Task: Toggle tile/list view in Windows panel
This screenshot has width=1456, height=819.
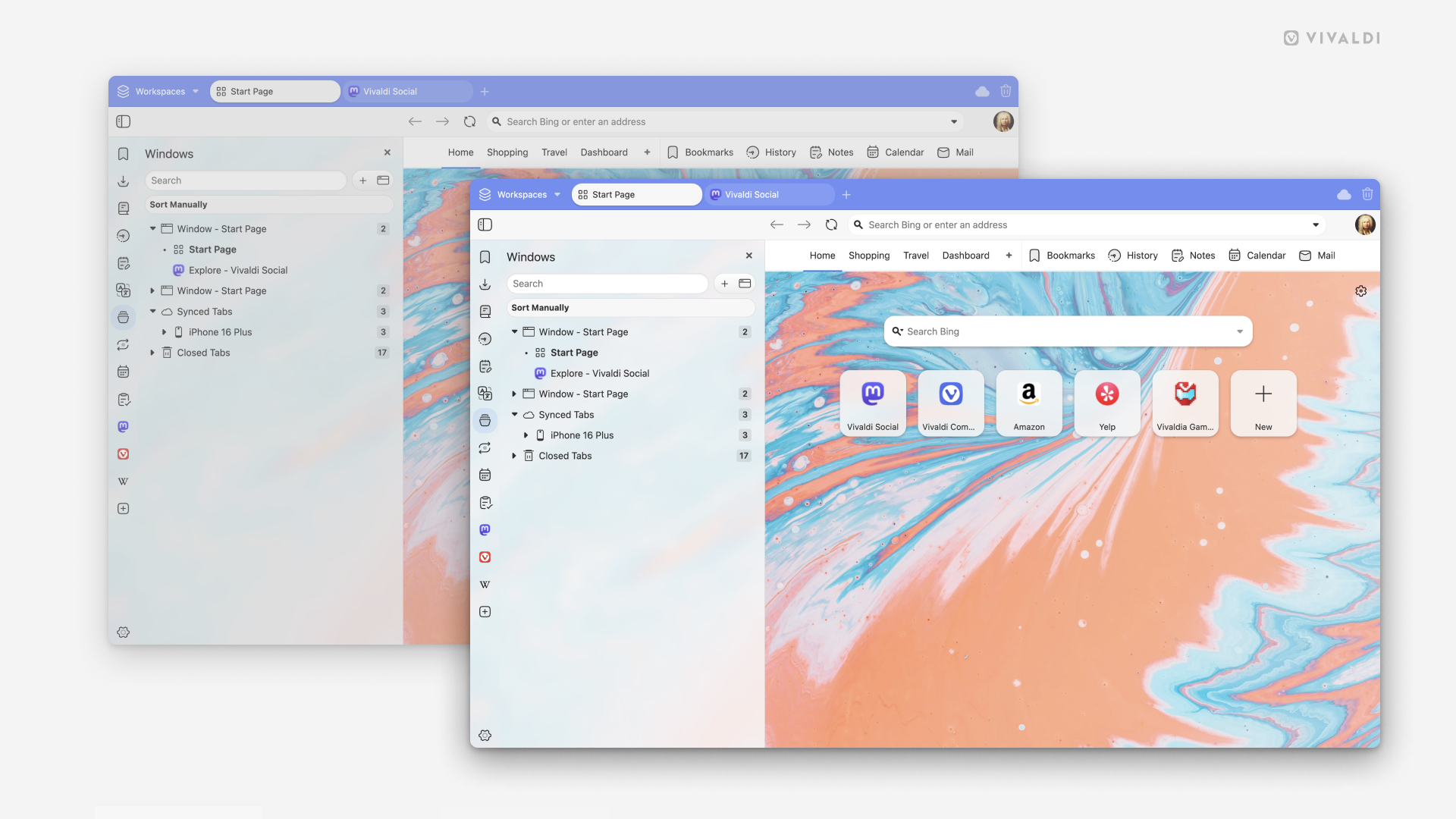Action: (x=745, y=283)
